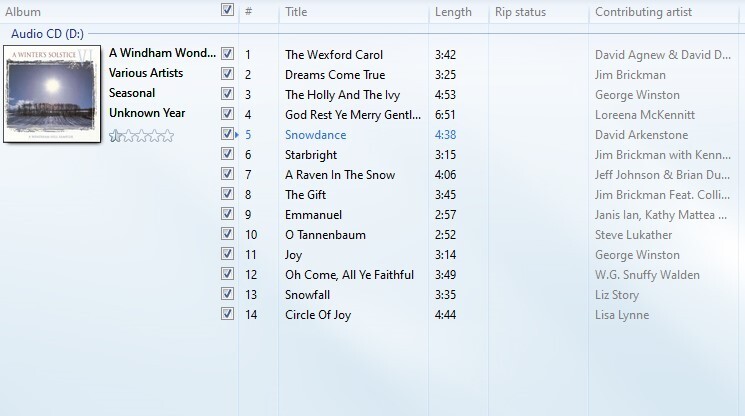Uncheck track 6 Starbright checkbox
The height and width of the screenshot is (416, 745).
228,154
